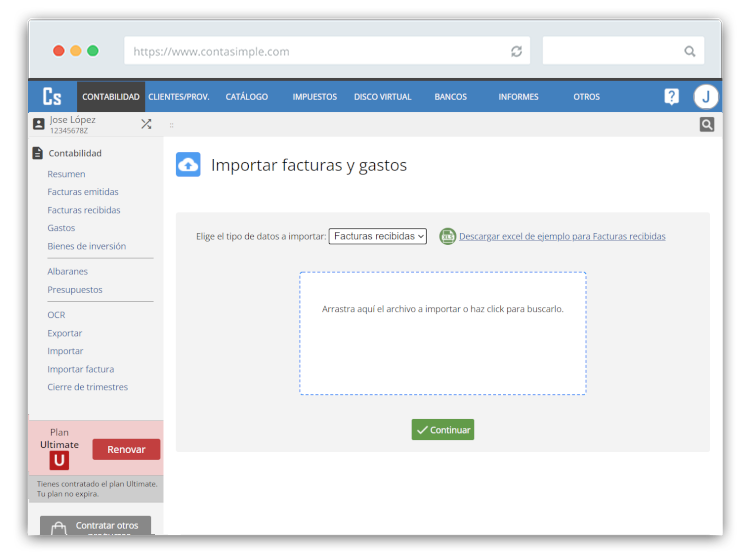
Task: Click the macOS red close window dot
Action: [59, 51]
